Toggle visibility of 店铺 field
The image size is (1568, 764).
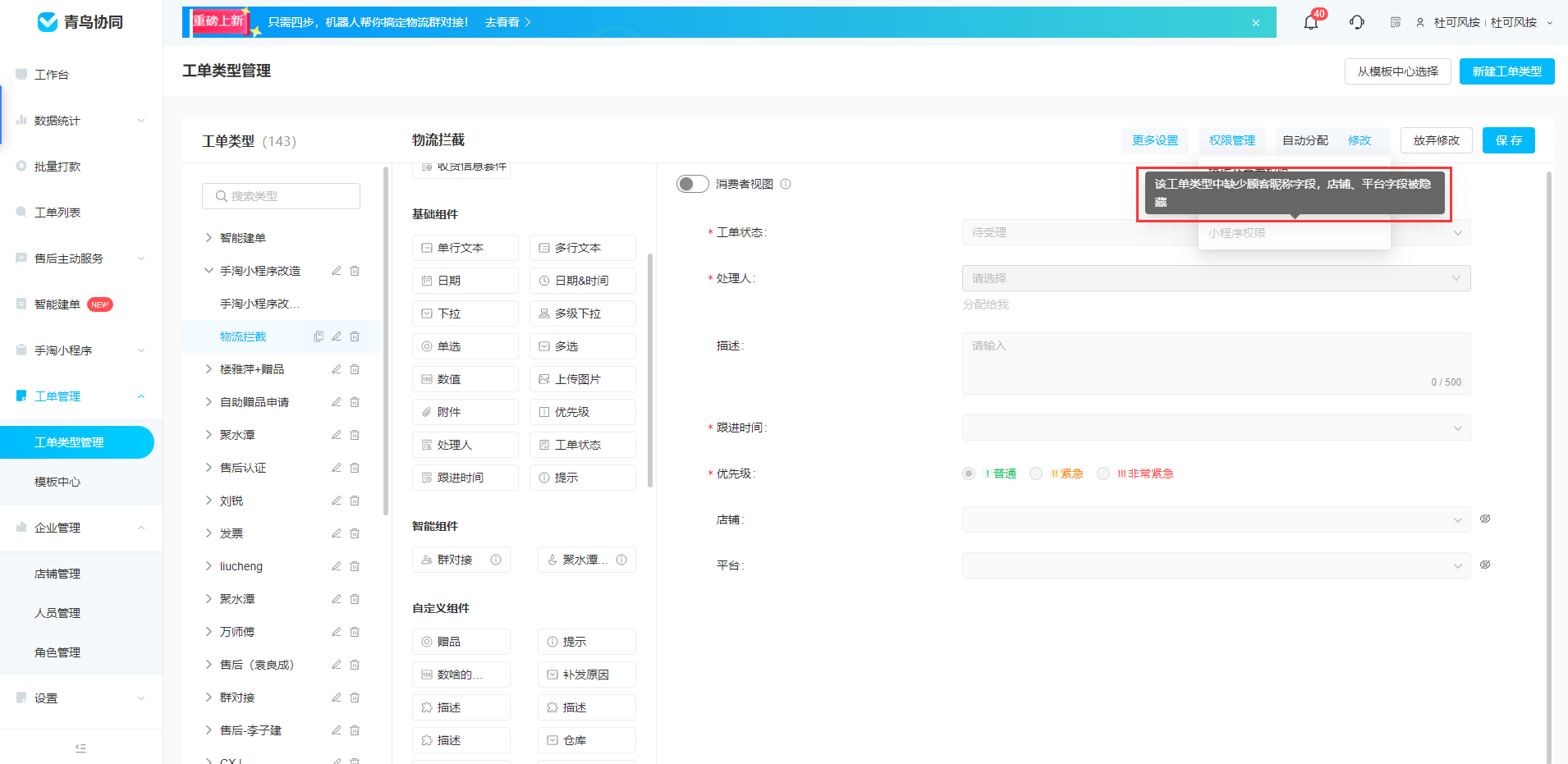(x=1485, y=519)
